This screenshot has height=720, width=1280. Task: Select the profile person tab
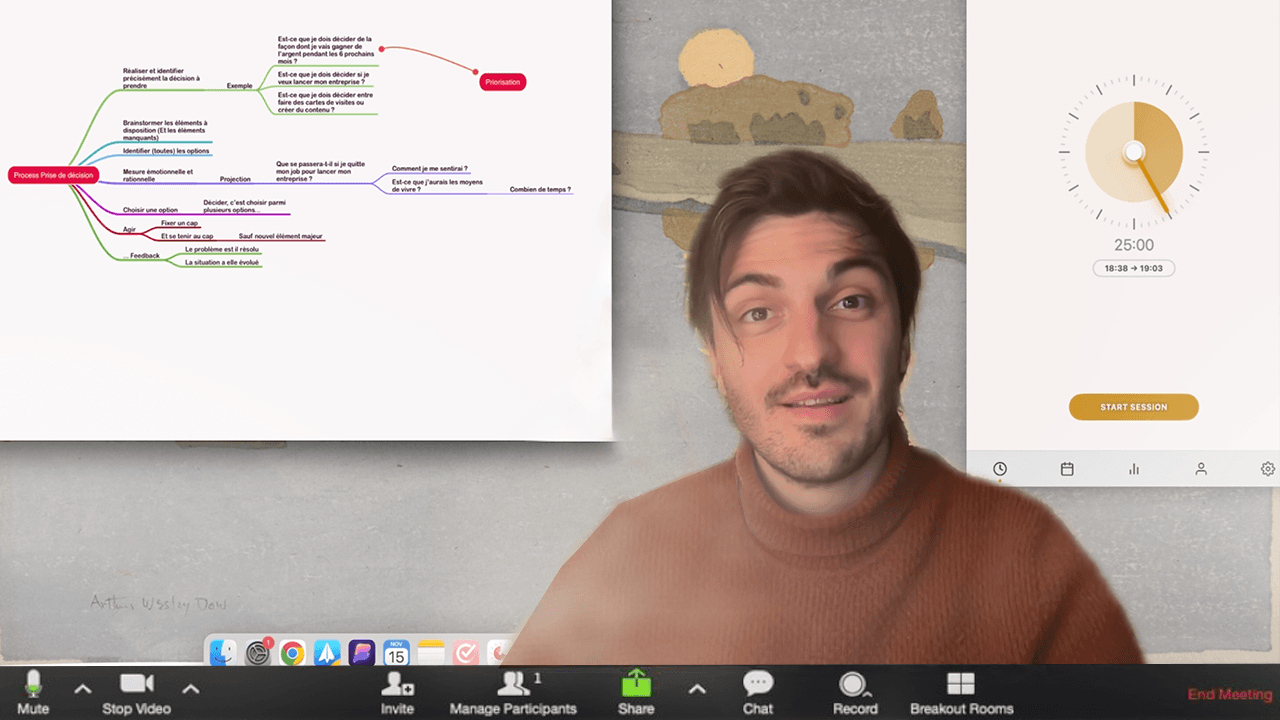1201,469
